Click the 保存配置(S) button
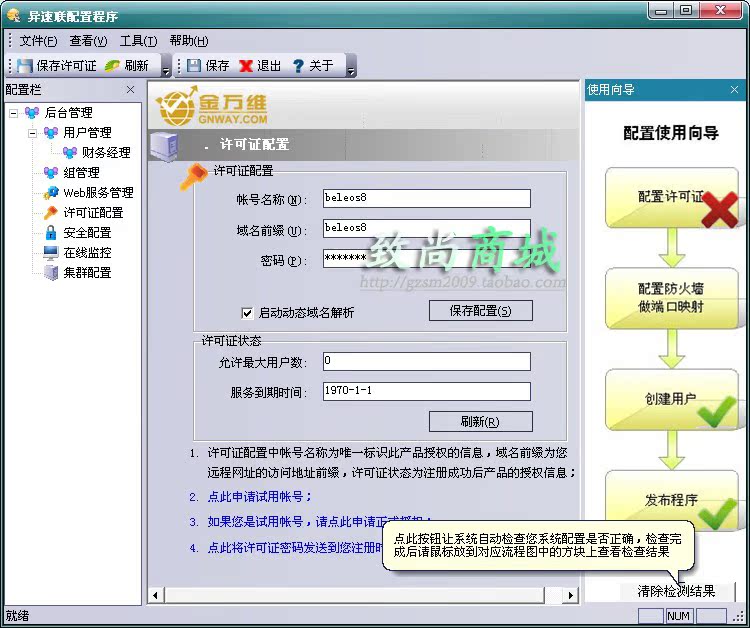This screenshot has width=750, height=628. click(x=481, y=311)
